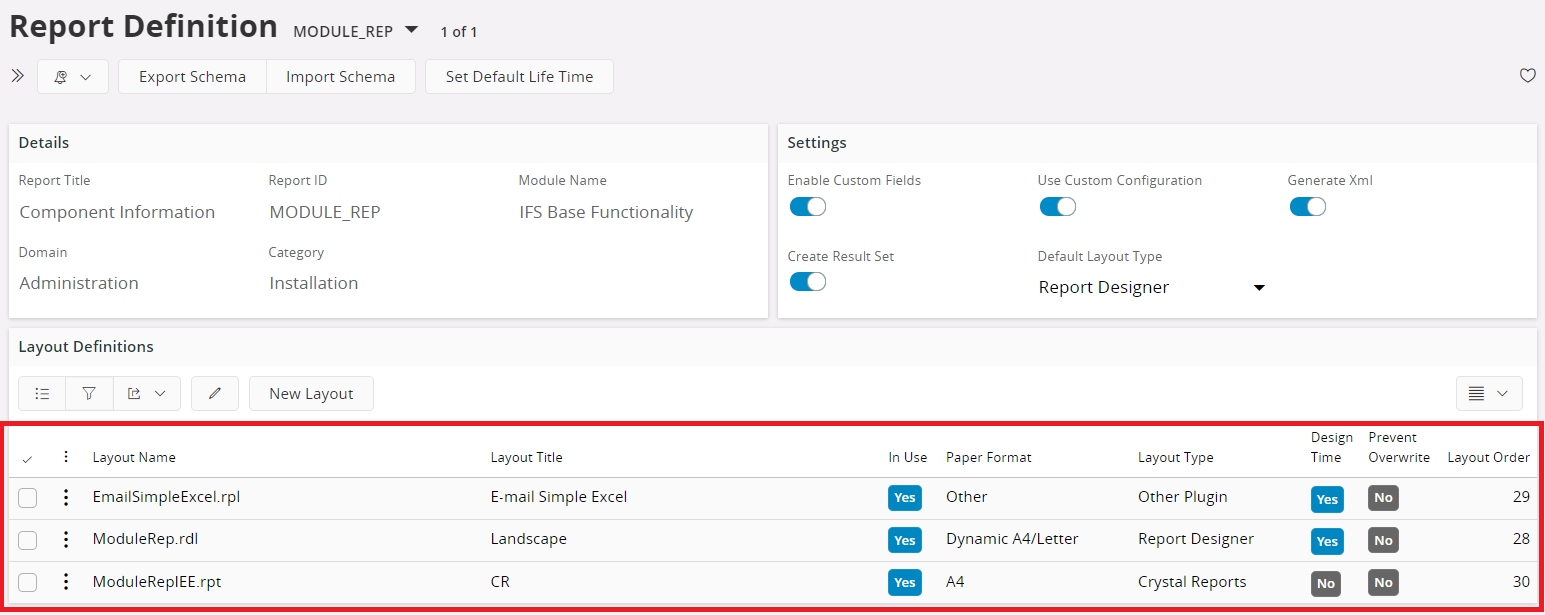Open the notification bell dropdown menu

pyautogui.click(x=72, y=77)
